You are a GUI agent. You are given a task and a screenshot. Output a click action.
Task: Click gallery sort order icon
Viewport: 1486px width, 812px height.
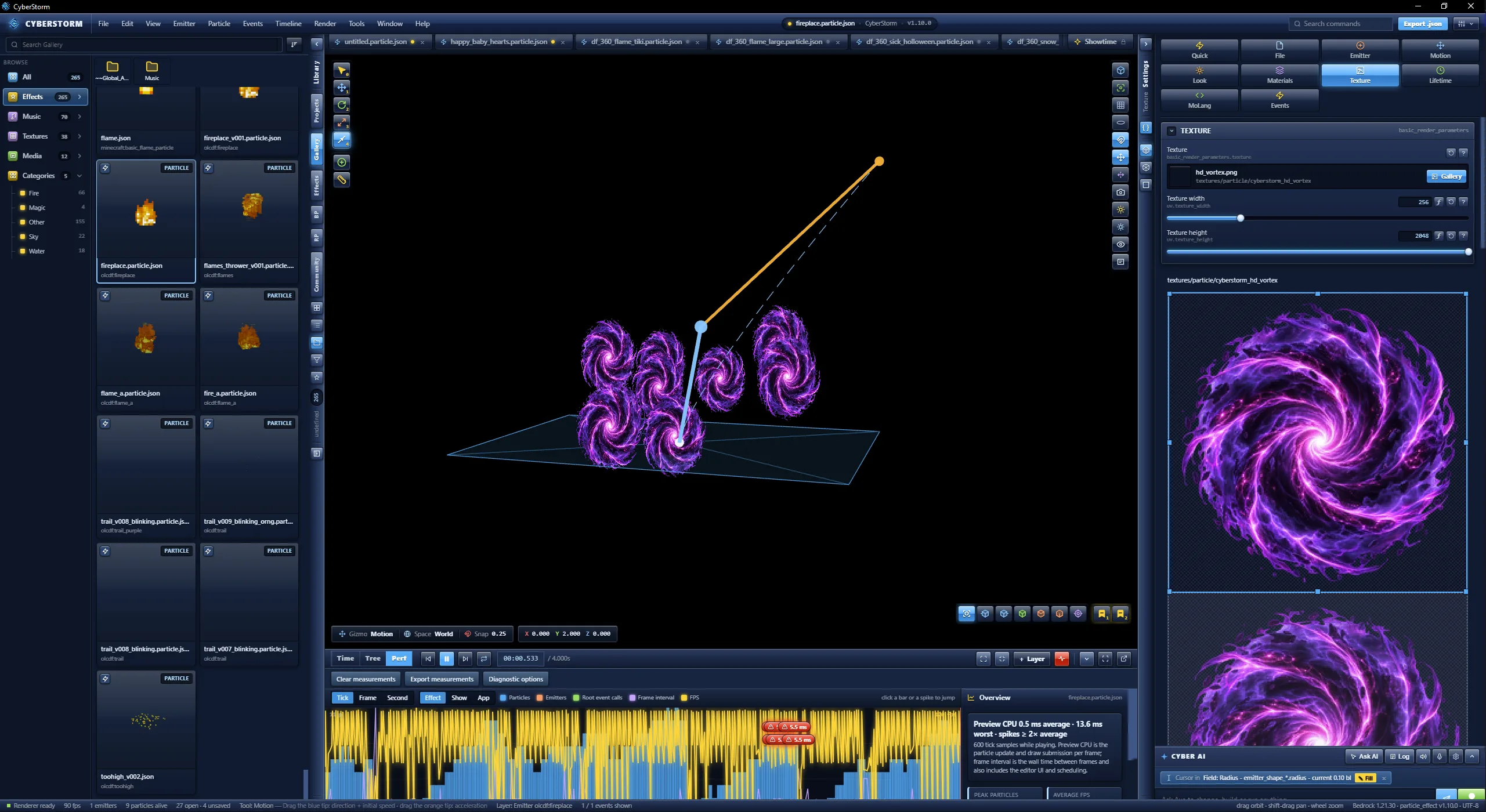pos(294,45)
